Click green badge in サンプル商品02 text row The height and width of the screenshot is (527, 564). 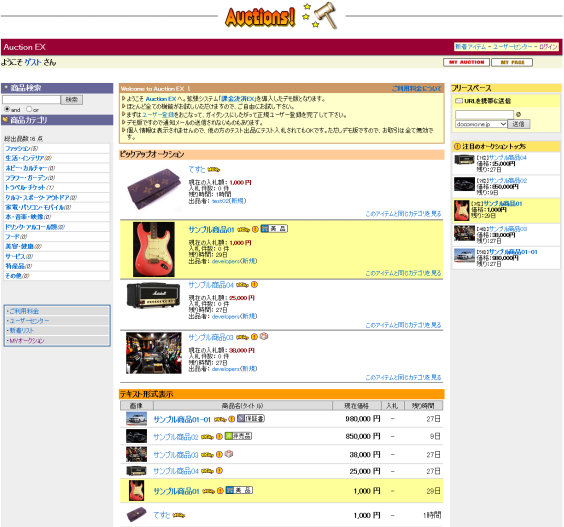tap(238, 436)
